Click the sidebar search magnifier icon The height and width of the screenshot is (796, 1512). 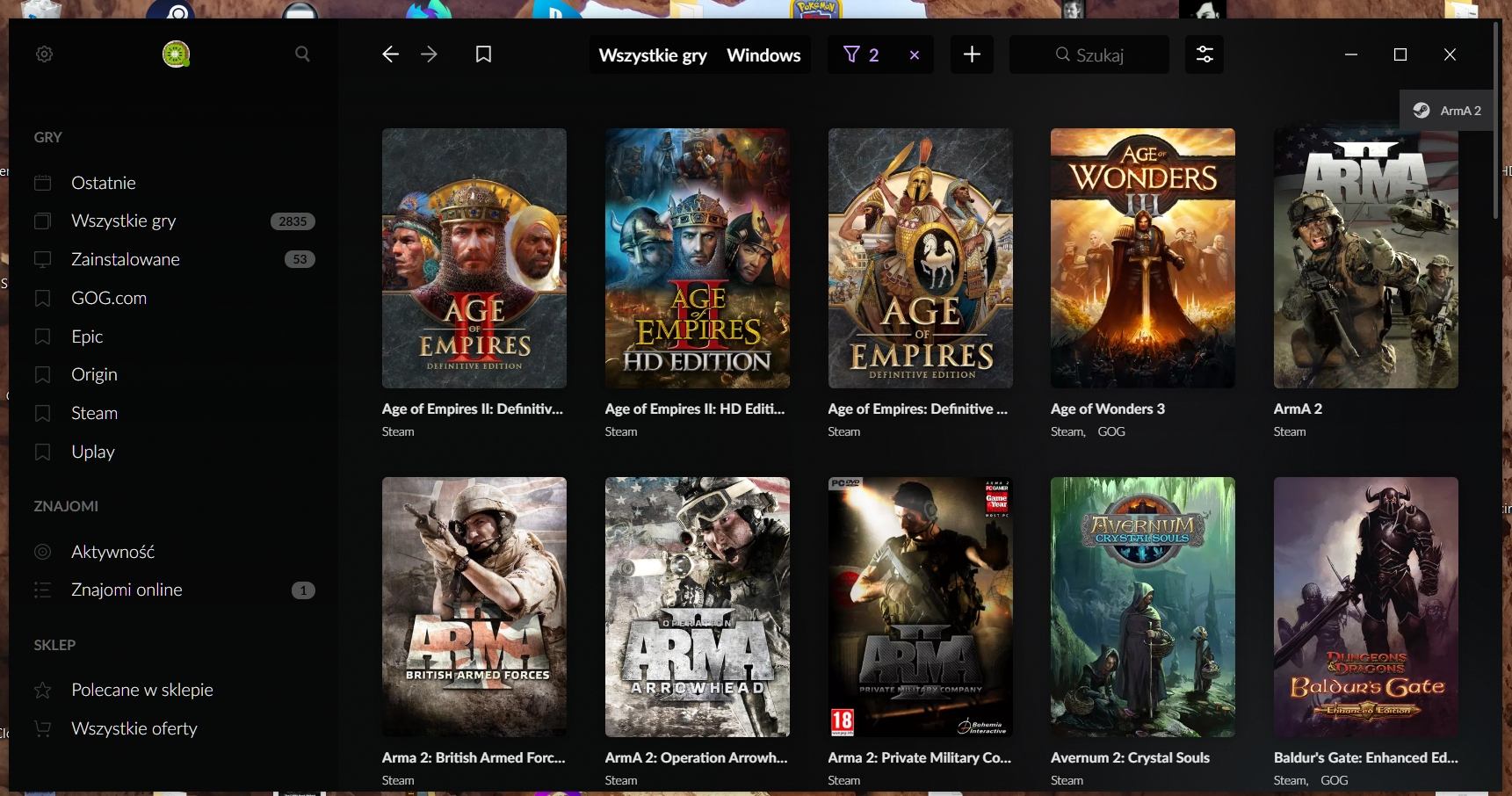[302, 54]
